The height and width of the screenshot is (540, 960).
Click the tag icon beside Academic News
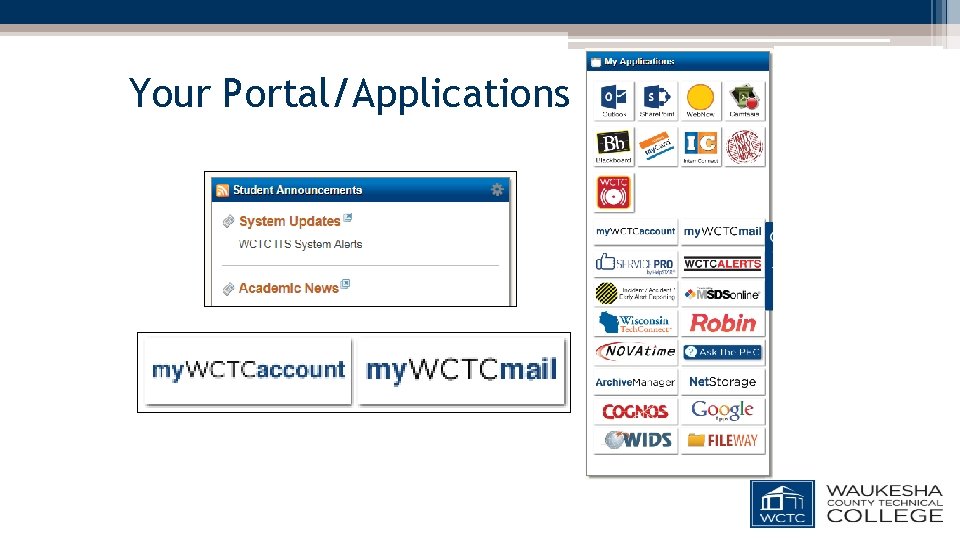228,288
